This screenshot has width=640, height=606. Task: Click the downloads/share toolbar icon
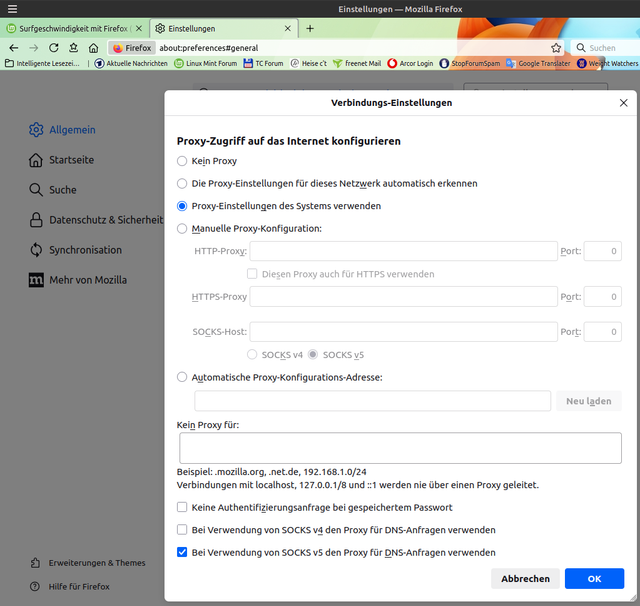[73, 48]
